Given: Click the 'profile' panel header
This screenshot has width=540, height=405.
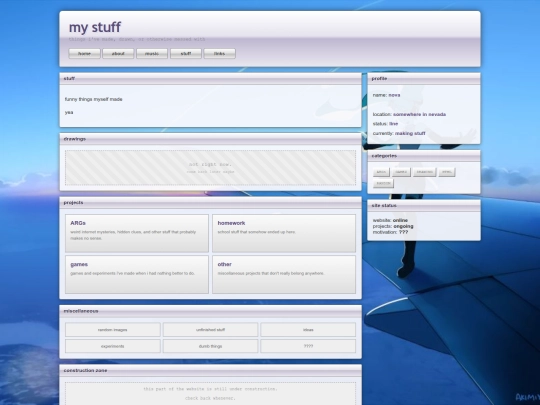Looking at the screenshot, I should point(424,79).
